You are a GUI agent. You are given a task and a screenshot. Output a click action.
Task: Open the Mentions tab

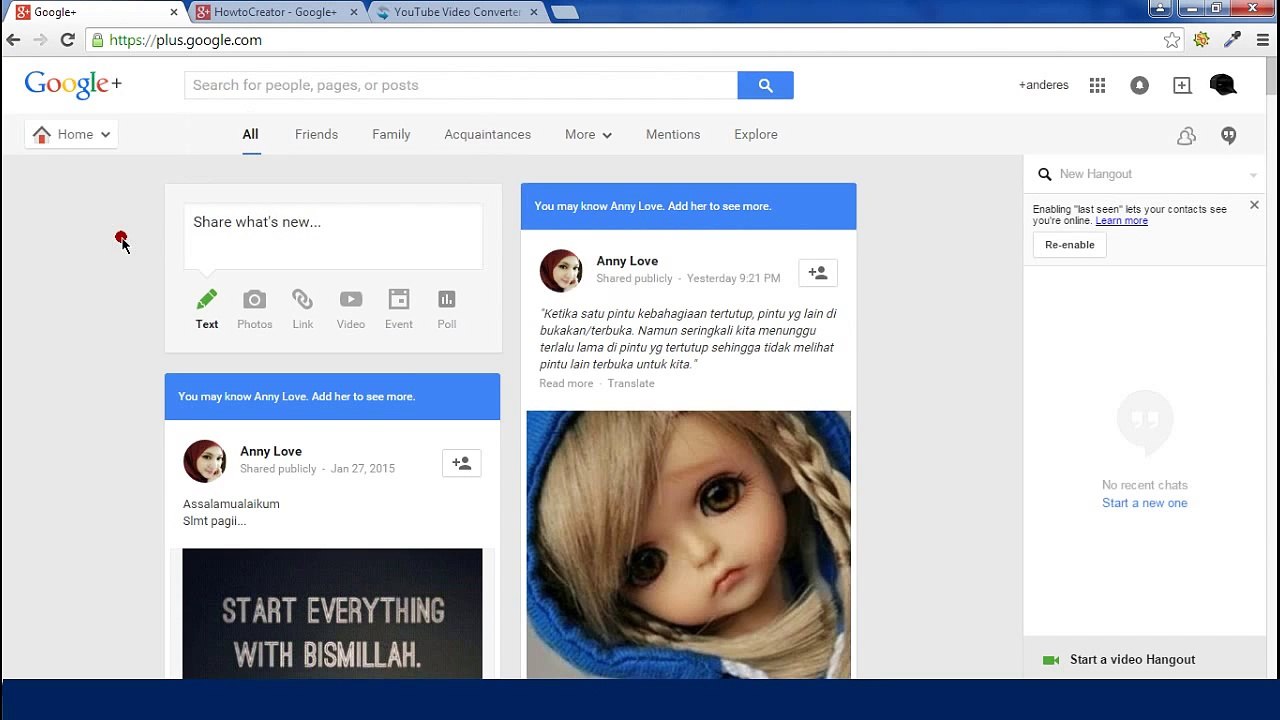(673, 134)
